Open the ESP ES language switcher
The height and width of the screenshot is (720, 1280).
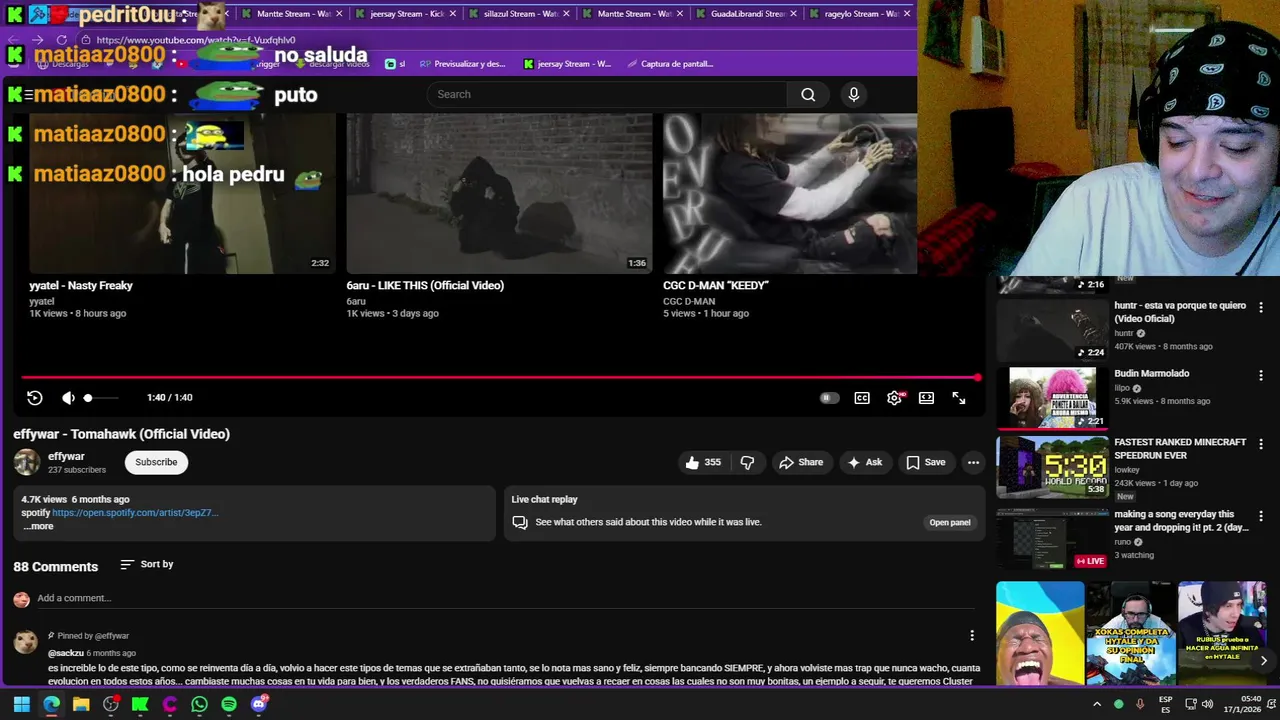point(1166,704)
